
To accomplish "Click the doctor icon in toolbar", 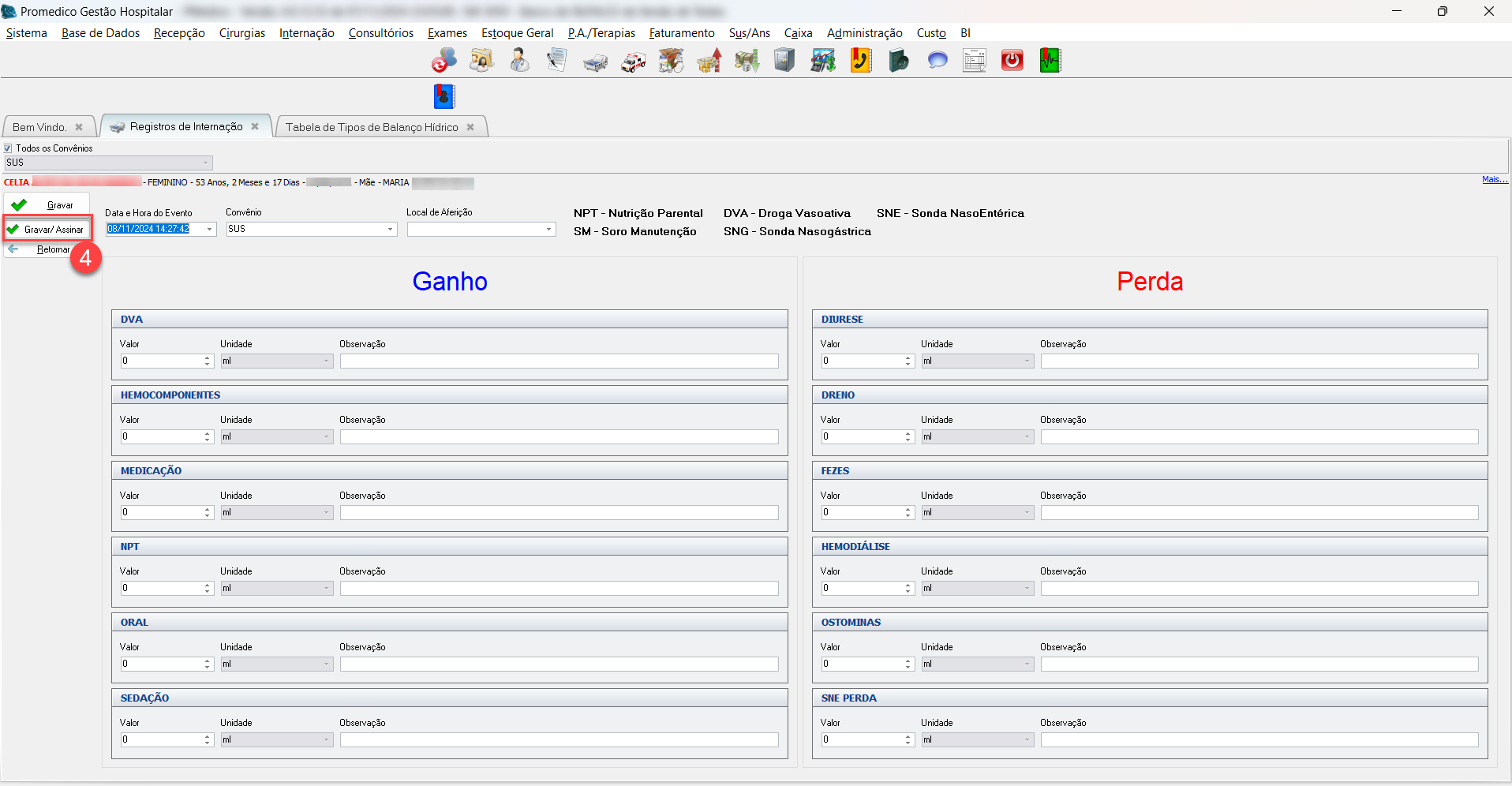I will [x=519, y=61].
